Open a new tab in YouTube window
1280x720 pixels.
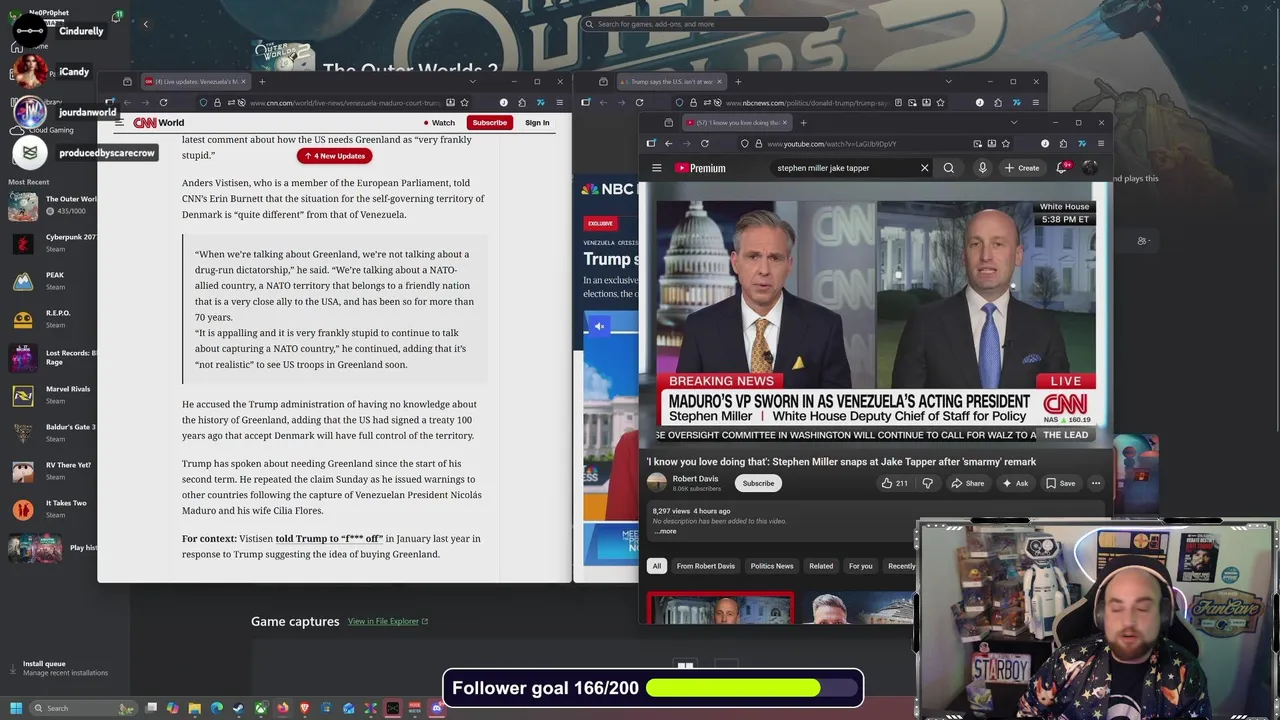click(804, 122)
